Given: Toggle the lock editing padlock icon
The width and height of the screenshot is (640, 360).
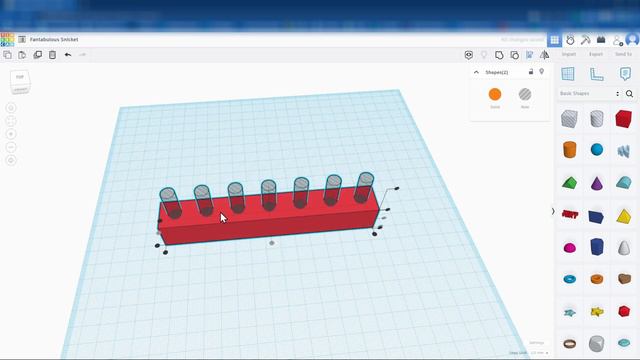Looking at the screenshot, I should coord(531,72).
